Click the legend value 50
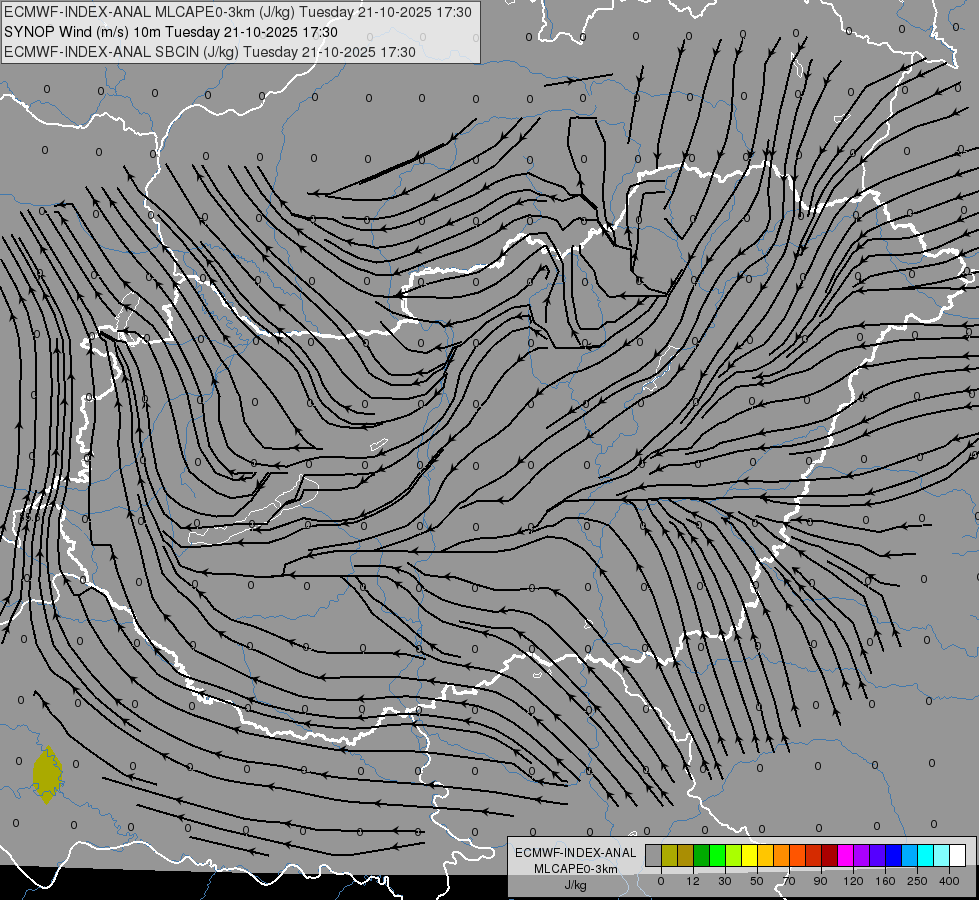Image resolution: width=979 pixels, height=900 pixels. tap(757, 881)
